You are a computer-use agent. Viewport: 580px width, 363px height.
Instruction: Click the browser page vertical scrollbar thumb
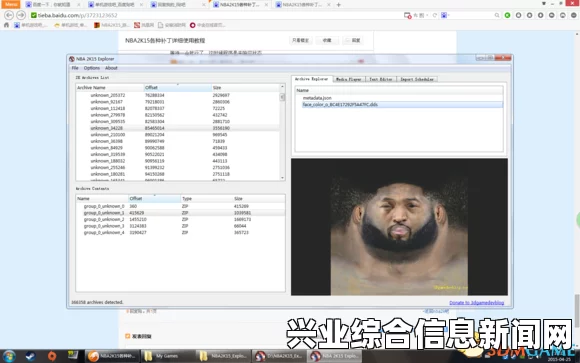pyautogui.click(x=577, y=311)
